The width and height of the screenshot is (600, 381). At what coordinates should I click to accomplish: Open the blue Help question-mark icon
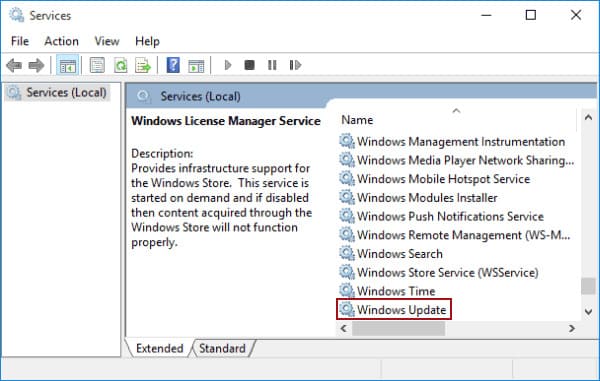point(173,65)
